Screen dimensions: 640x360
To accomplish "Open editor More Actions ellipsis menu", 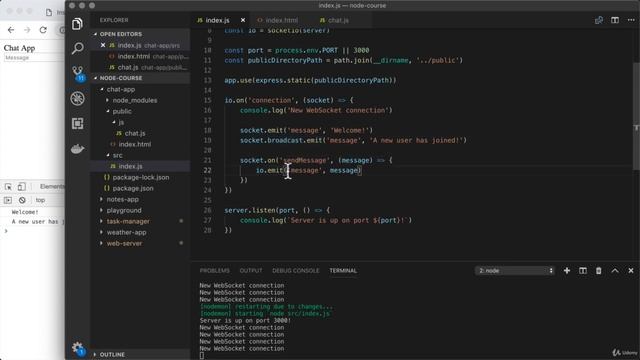I will [x=631, y=20].
